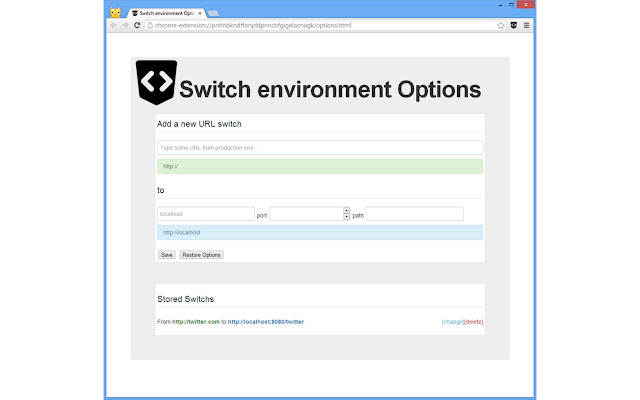The width and height of the screenshot is (640, 400).
Task: Maximize the browser window
Action: click(x=511, y=5)
